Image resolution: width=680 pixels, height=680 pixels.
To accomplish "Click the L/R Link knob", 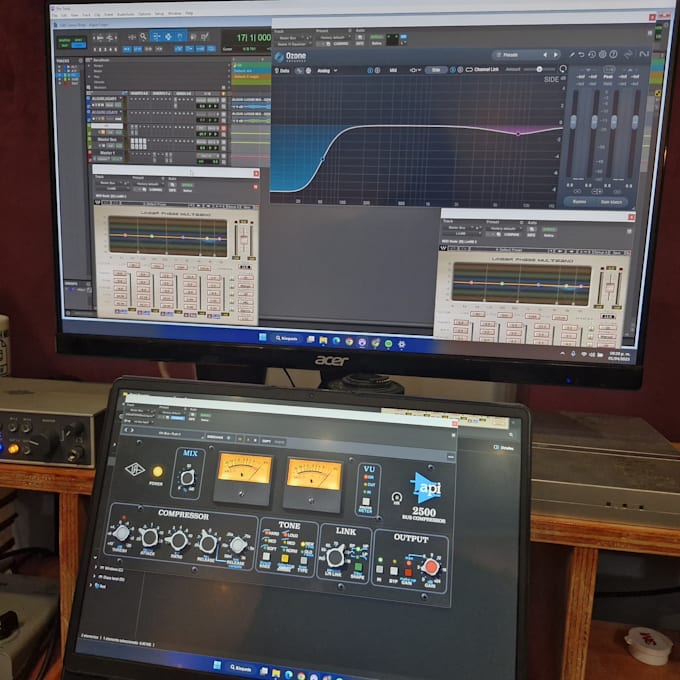I will (335, 557).
